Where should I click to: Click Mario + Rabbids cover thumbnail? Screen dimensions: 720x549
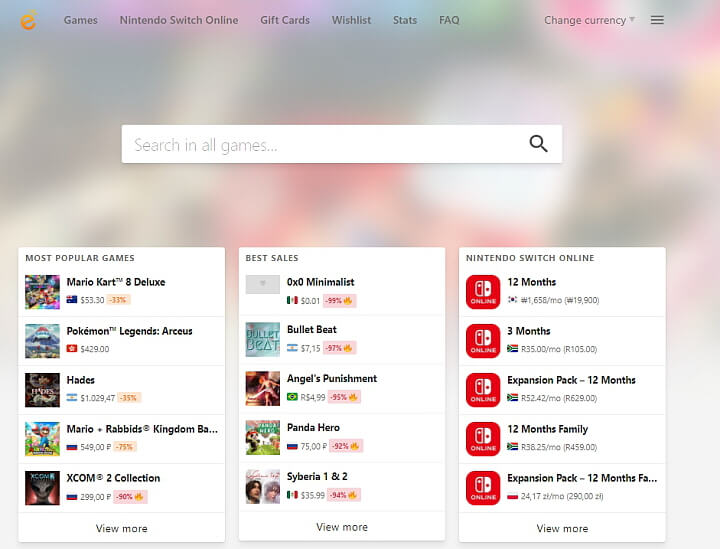pos(42,439)
